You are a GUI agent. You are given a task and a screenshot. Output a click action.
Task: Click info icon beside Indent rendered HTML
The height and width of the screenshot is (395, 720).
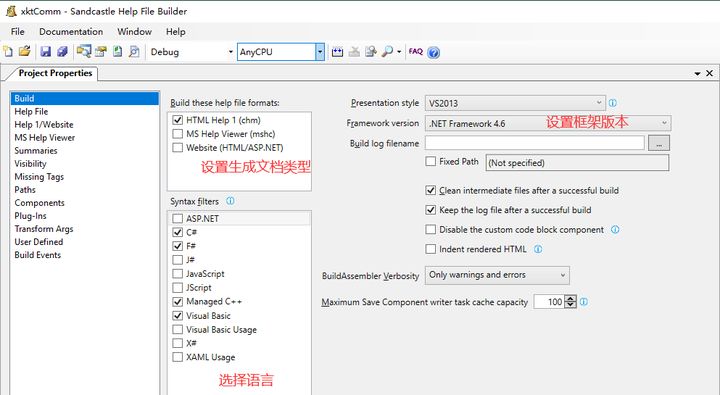point(538,249)
